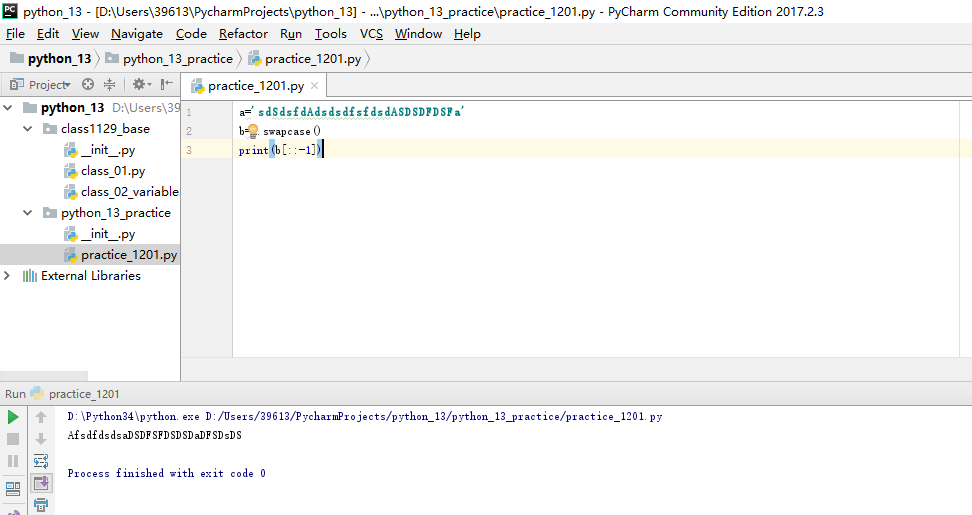
Task: Hide Project panel using the hide icon
Action: point(167,85)
